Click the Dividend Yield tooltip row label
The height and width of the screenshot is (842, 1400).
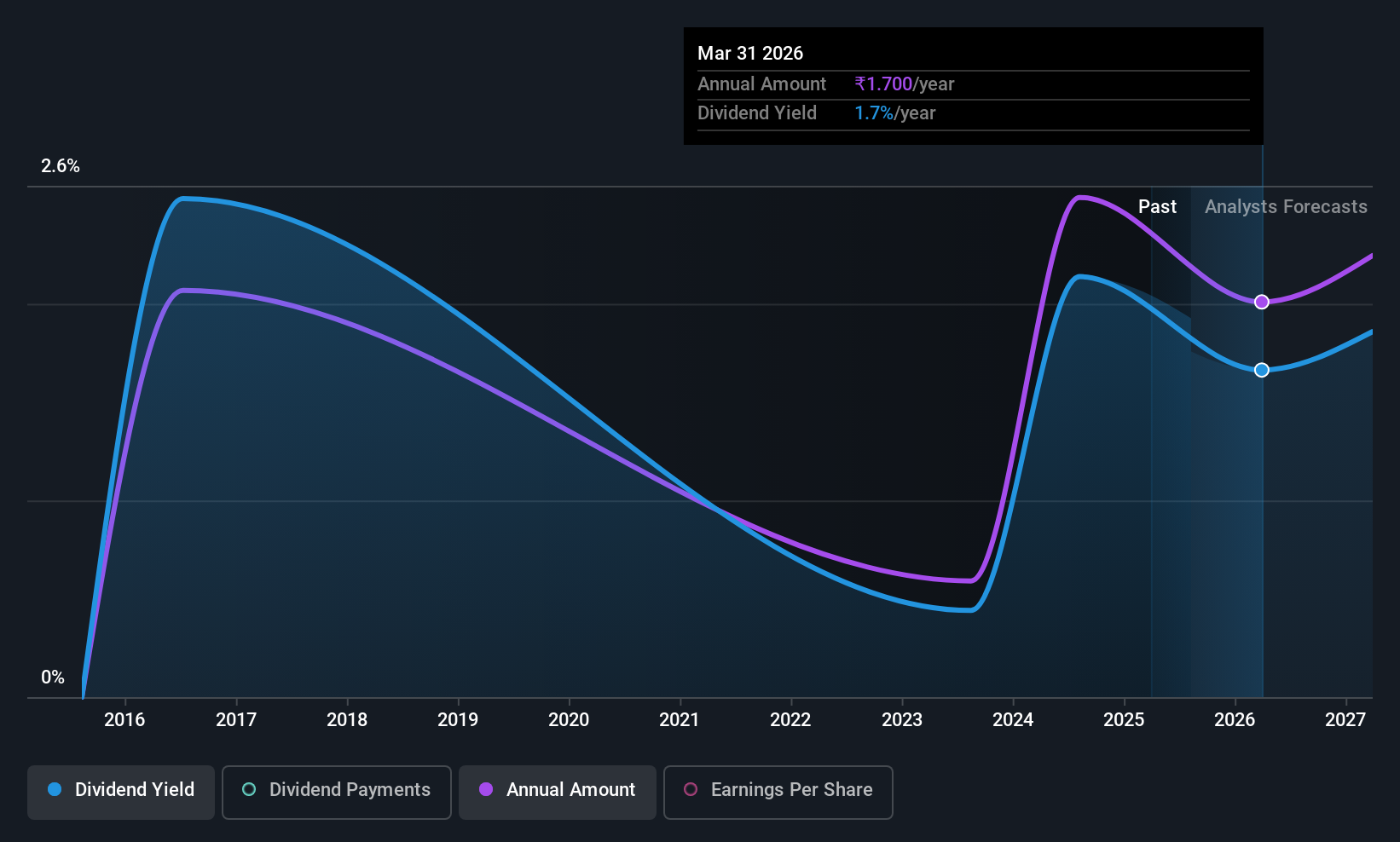(x=757, y=113)
